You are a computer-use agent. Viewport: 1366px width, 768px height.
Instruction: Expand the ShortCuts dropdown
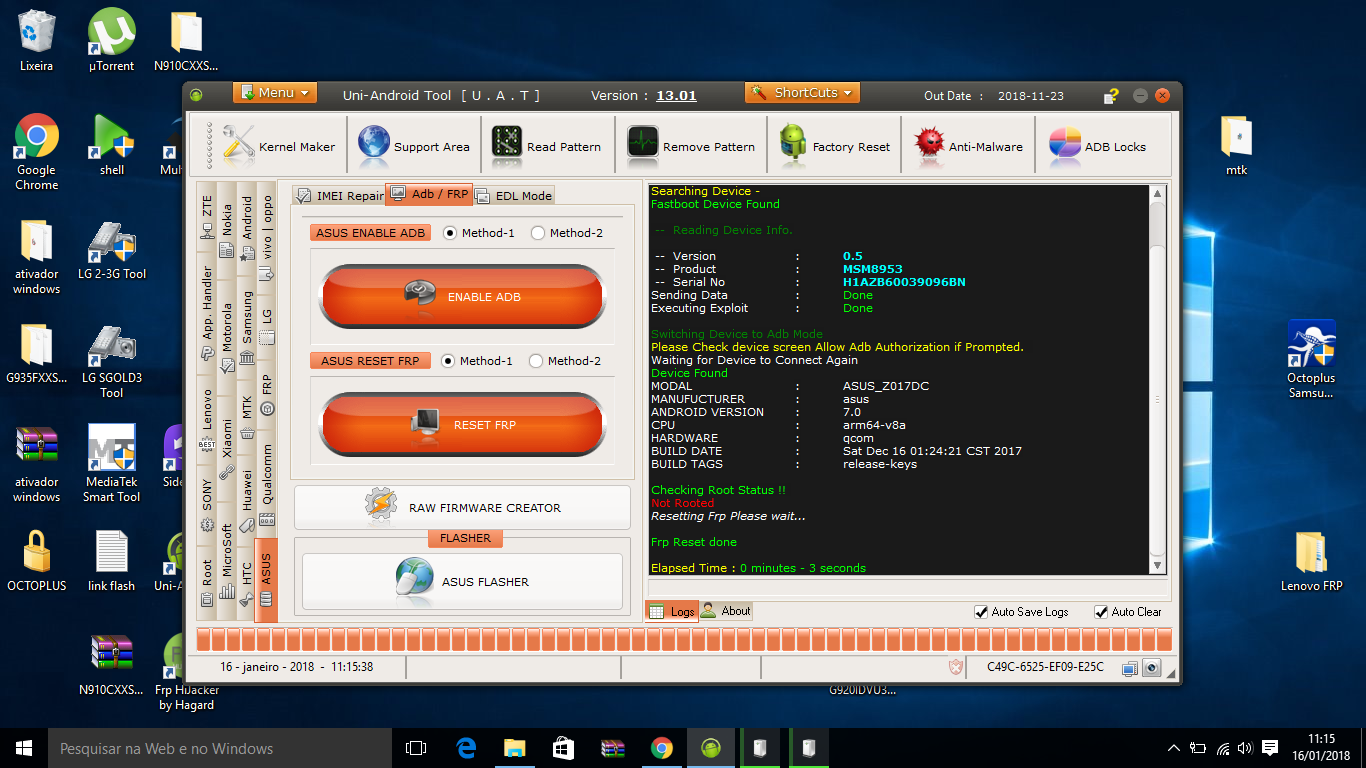[x=803, y=93]
